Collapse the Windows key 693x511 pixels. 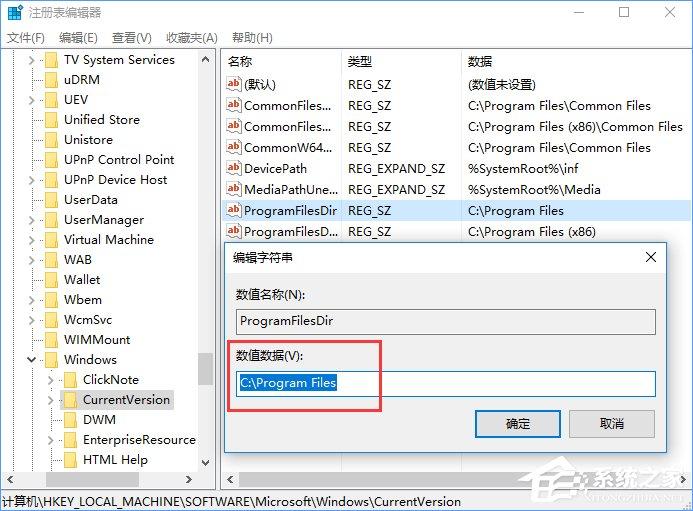click(31, 359)
